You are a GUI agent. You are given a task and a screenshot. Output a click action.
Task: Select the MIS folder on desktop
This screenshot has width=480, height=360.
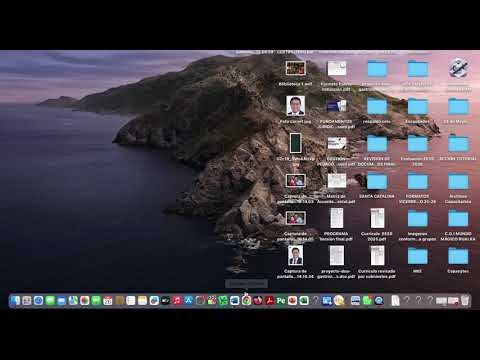click(418, 257)
